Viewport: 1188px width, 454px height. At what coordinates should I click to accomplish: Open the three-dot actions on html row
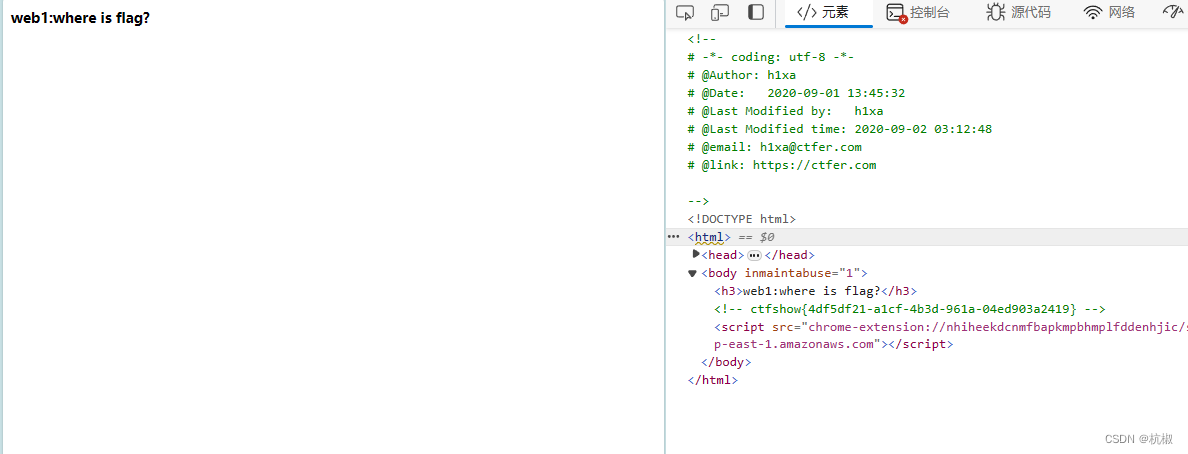[x=673, y=237]
